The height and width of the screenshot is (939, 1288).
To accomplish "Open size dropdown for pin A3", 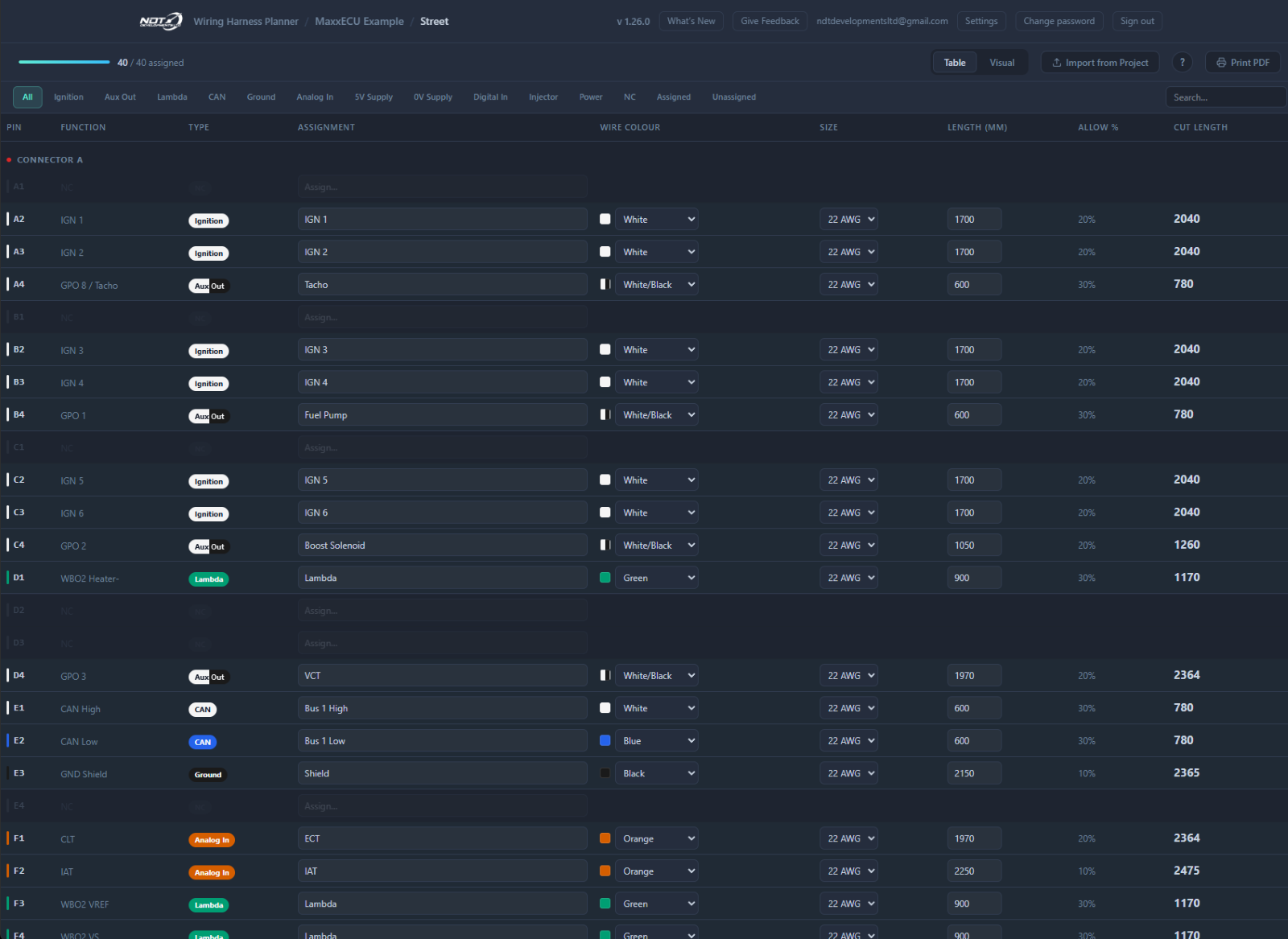I will [x=849, y=252].
